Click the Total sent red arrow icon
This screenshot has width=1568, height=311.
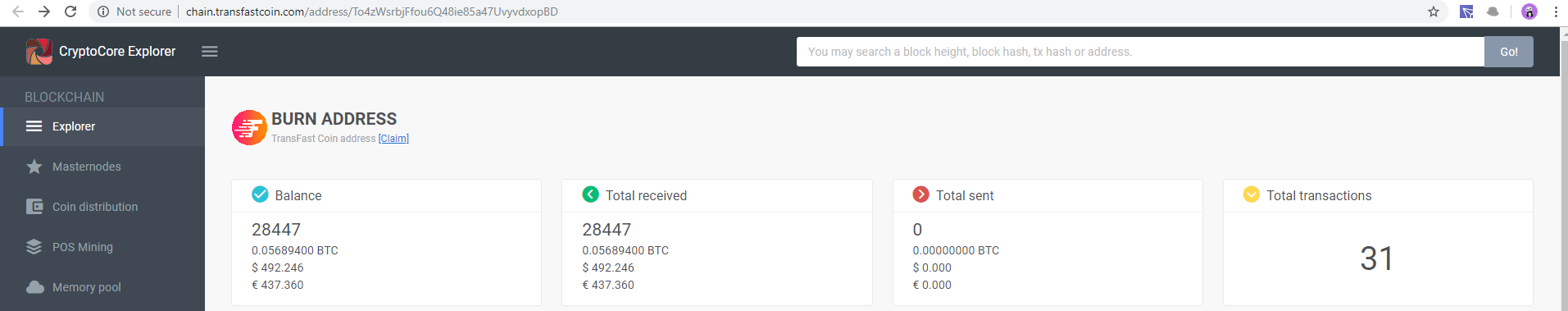[921, 194]
